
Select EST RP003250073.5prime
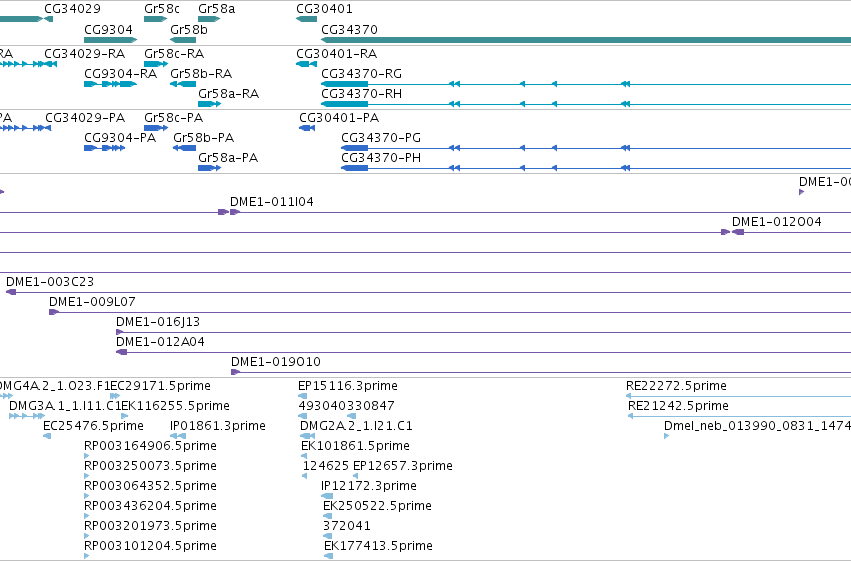pos(150,466)
